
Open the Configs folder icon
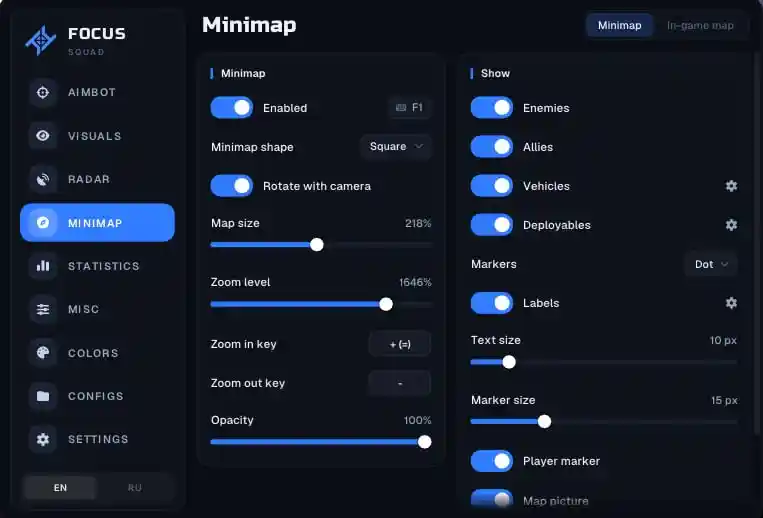(x=43, y=396)
